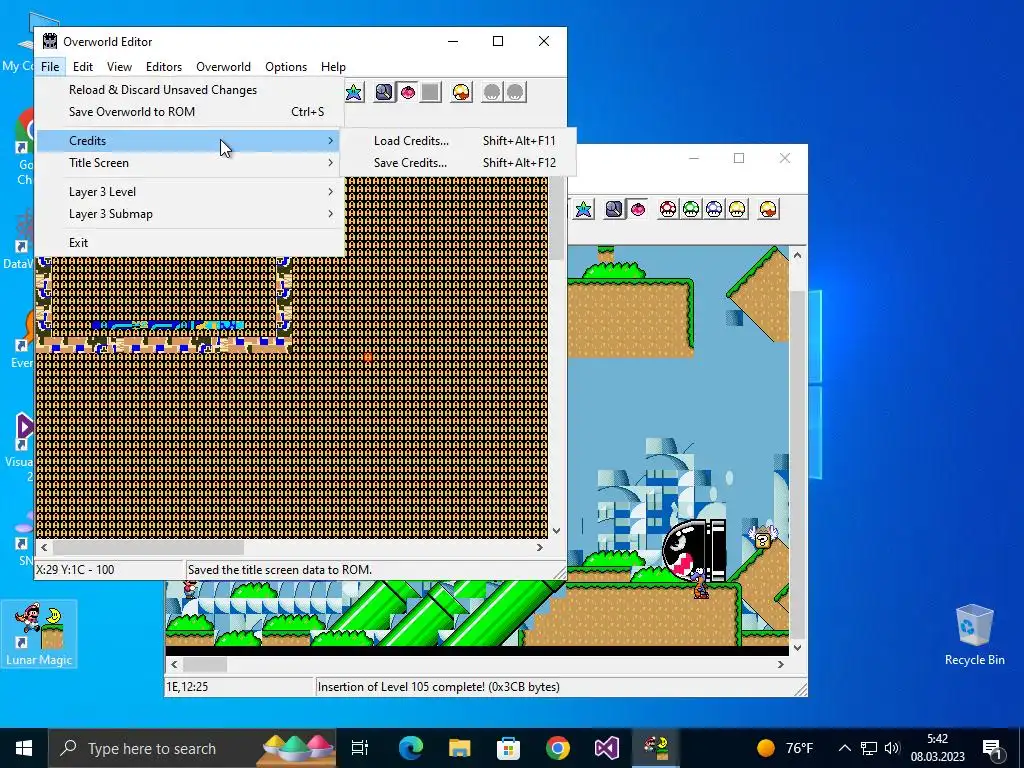Select Save Credits... from submenu
Viewport: 1024px width, 768px height.
tap(458, 163)
